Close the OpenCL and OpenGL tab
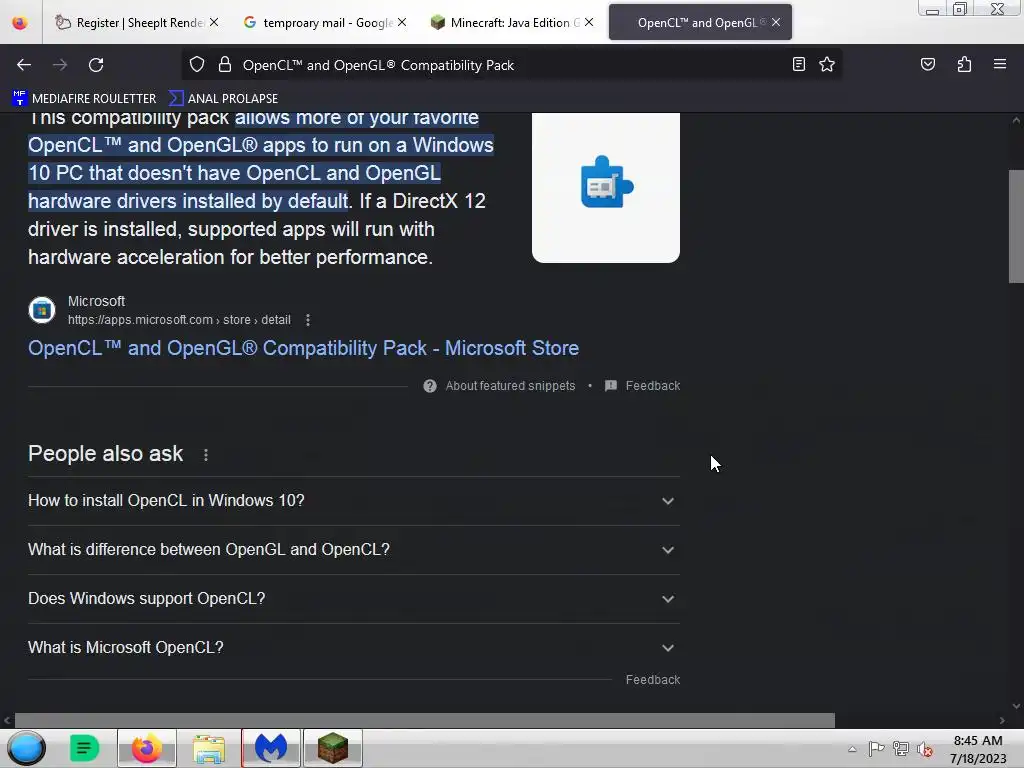The width and height of the screenshot is (1024, 768). tap(776, 22)
